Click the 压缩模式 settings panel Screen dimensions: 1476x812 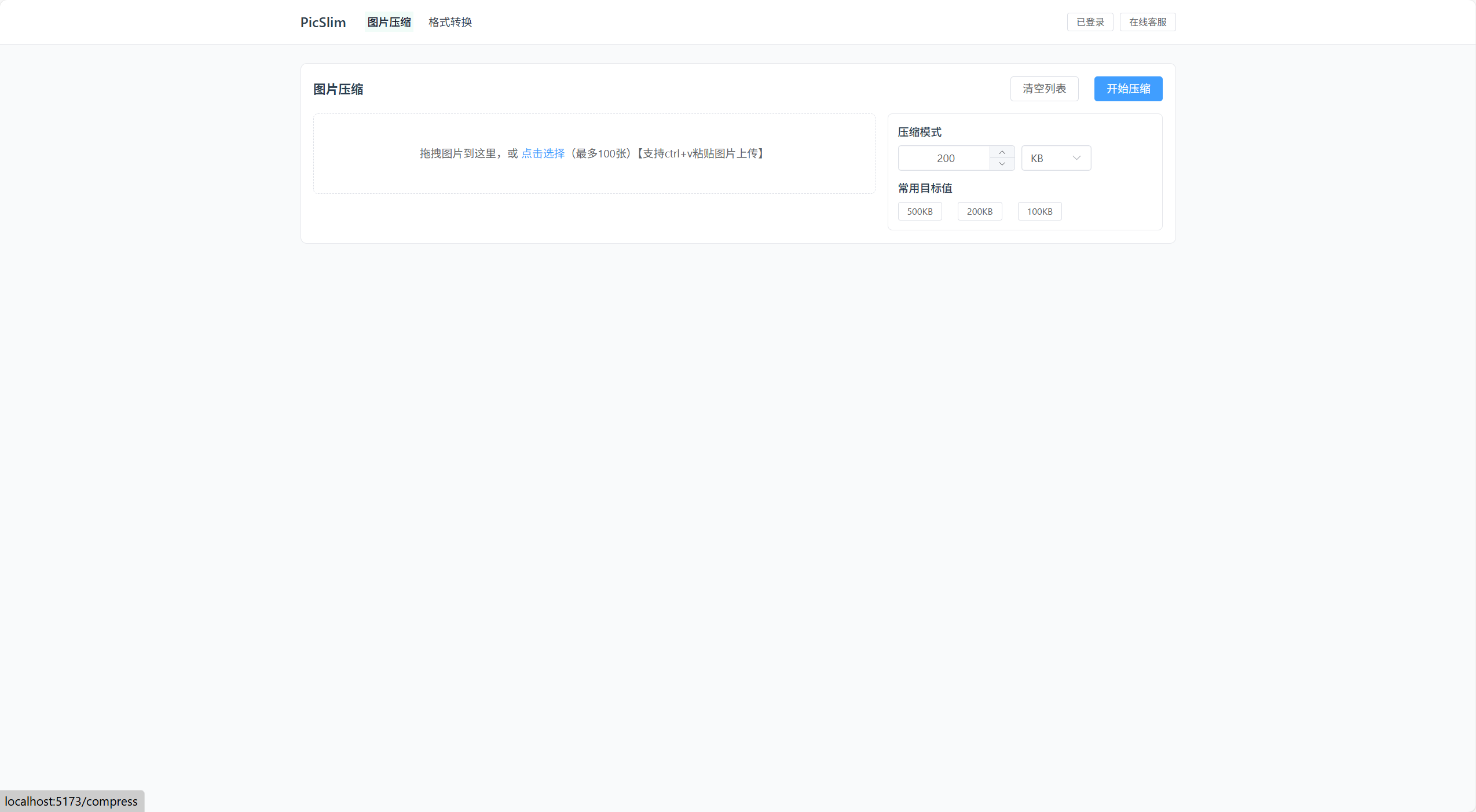click(x=1024, y=172)
